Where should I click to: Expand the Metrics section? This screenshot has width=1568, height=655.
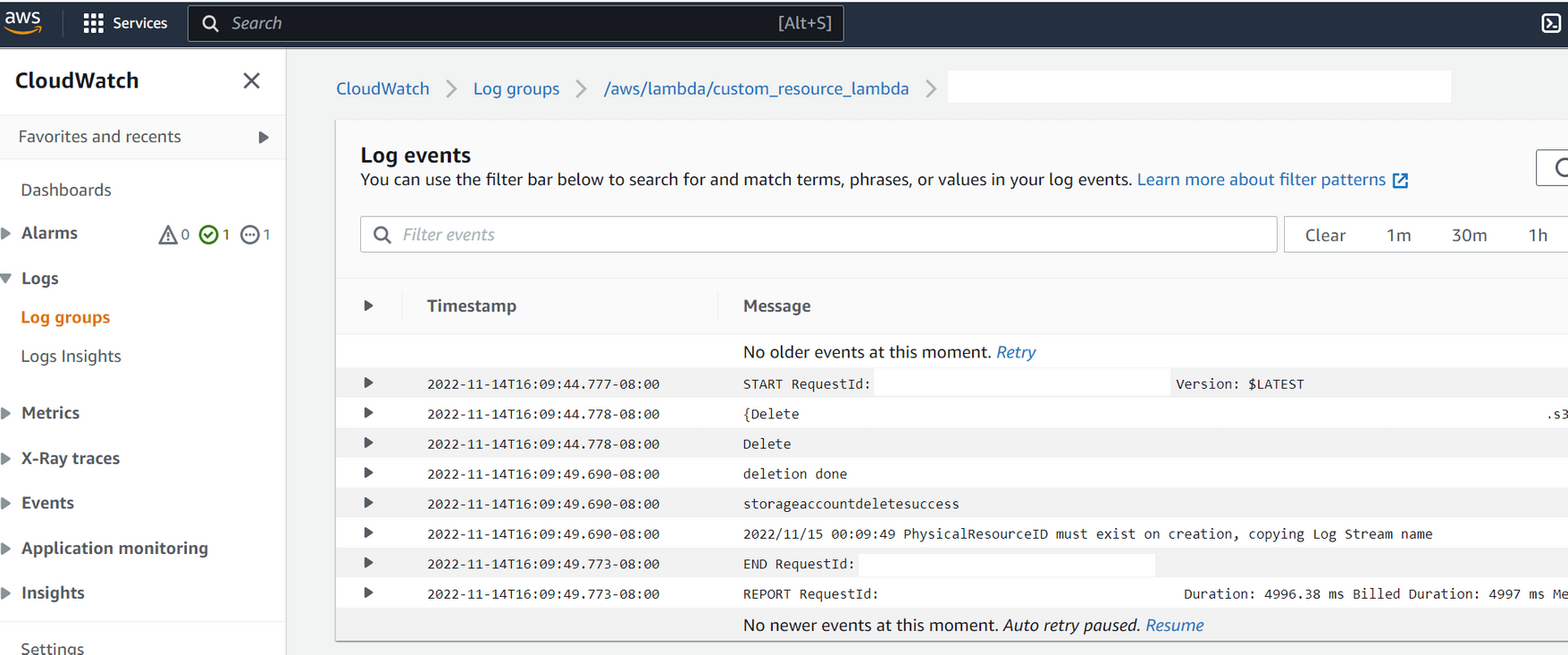[x=6, y=413]
